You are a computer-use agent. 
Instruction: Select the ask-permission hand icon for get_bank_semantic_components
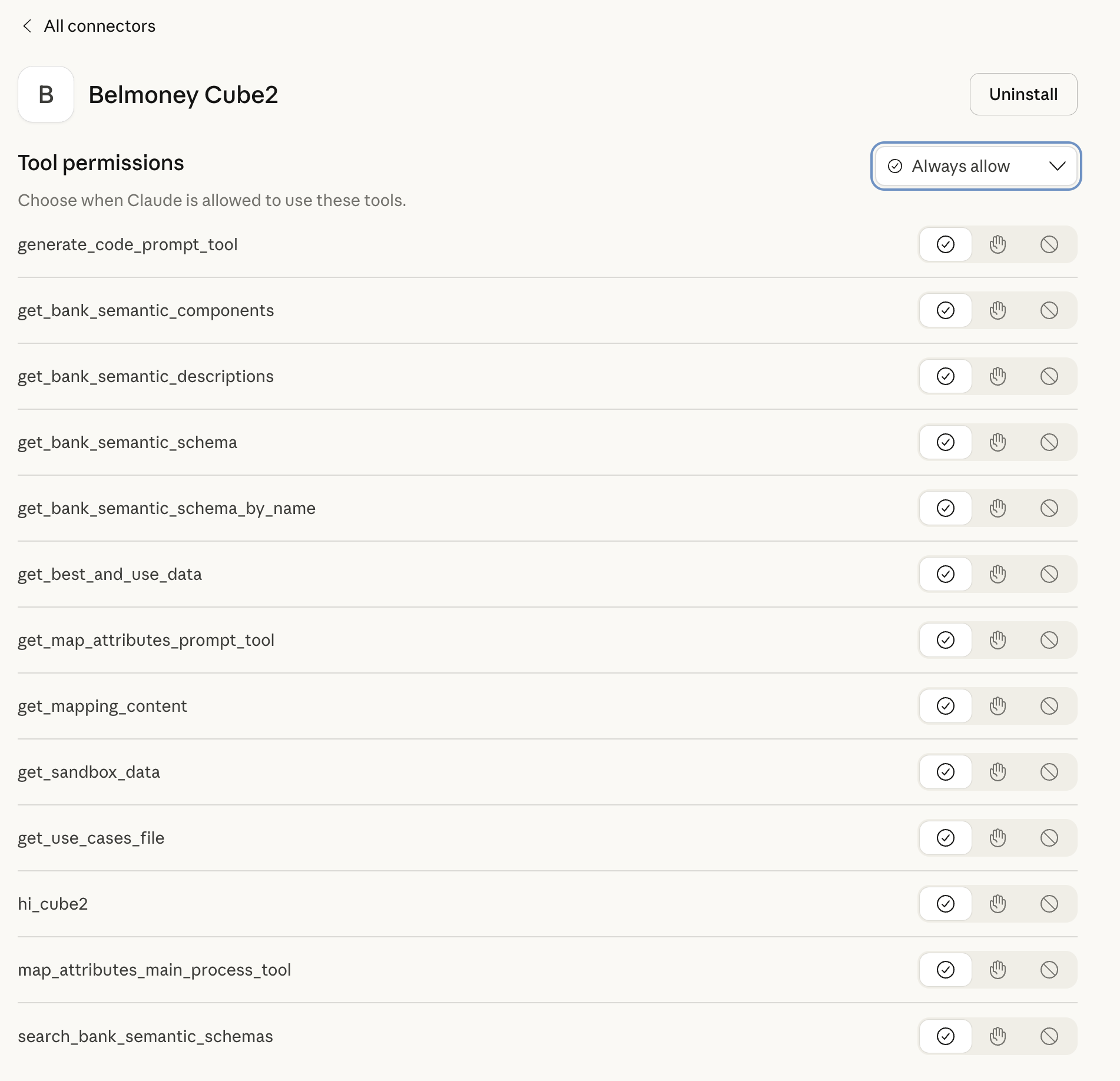click(x=998, y=310)
